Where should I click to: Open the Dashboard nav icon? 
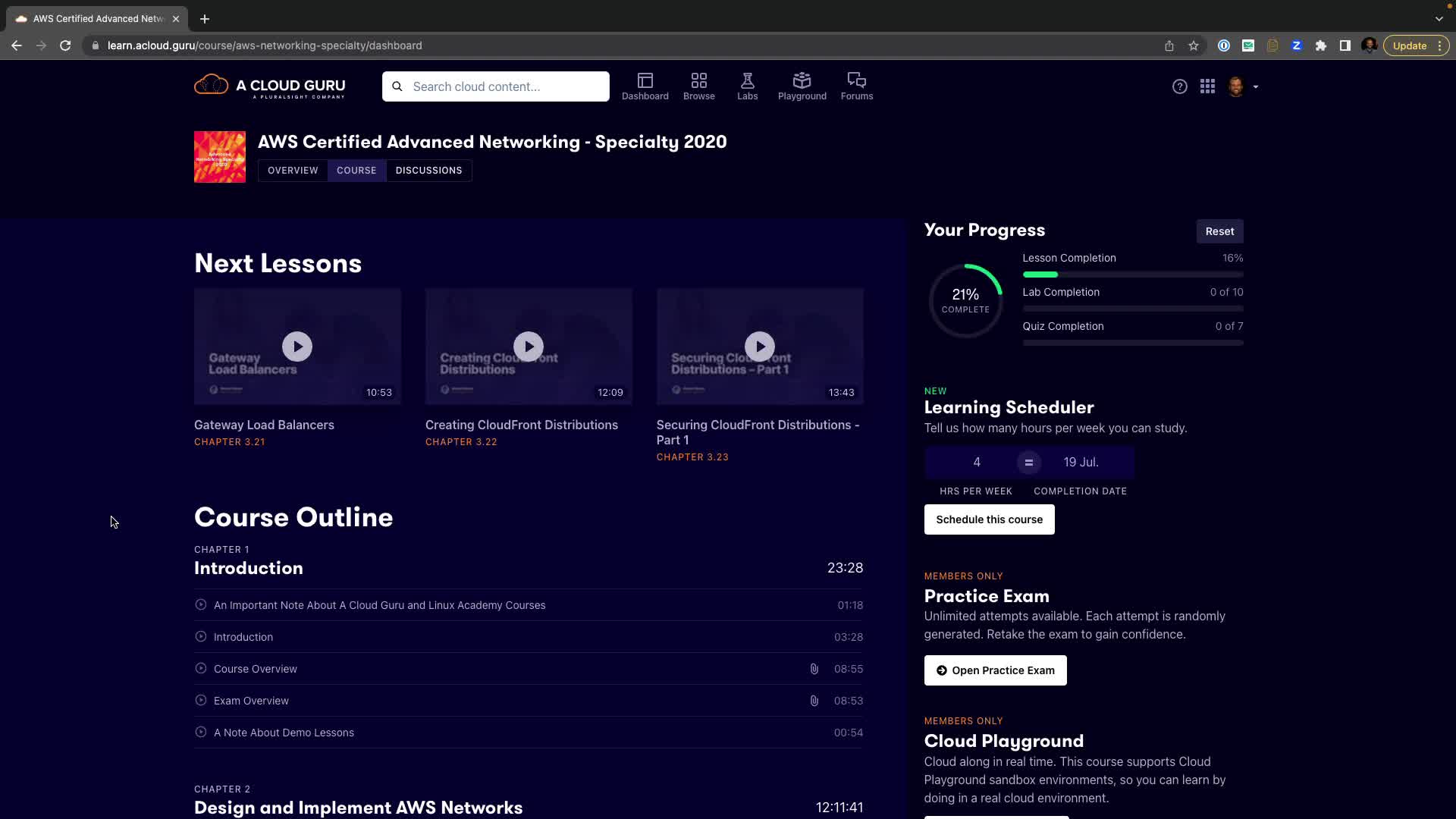(645, 86)
